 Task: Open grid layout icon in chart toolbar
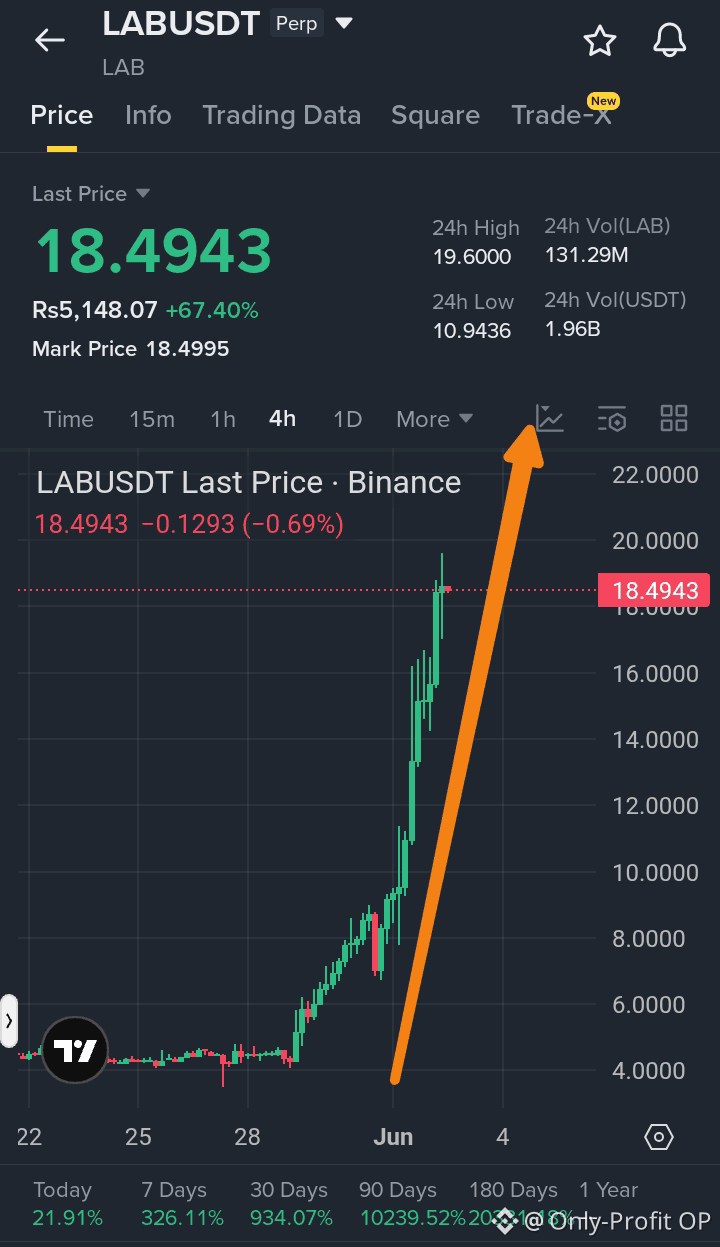[674, 419]
